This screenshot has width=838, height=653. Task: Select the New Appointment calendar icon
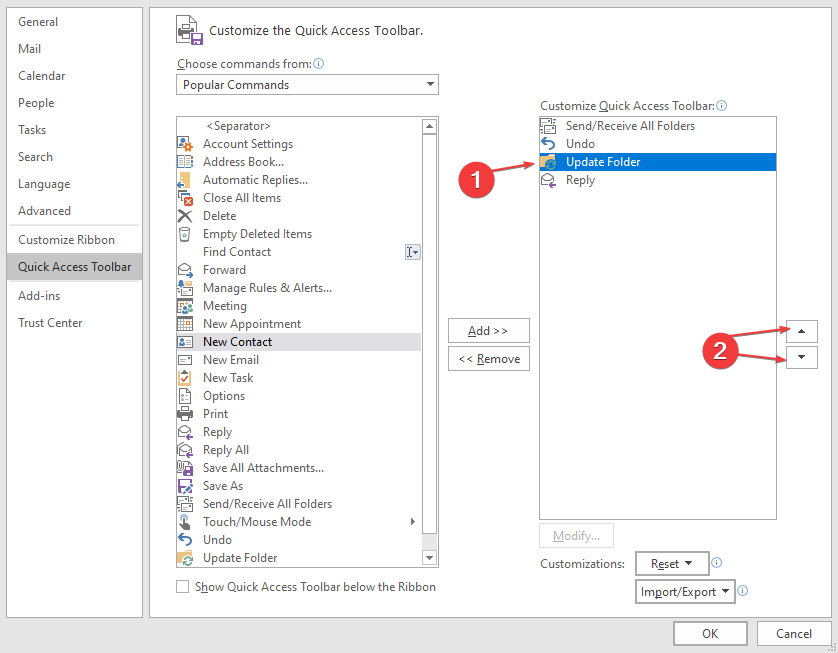coord(185,324)
